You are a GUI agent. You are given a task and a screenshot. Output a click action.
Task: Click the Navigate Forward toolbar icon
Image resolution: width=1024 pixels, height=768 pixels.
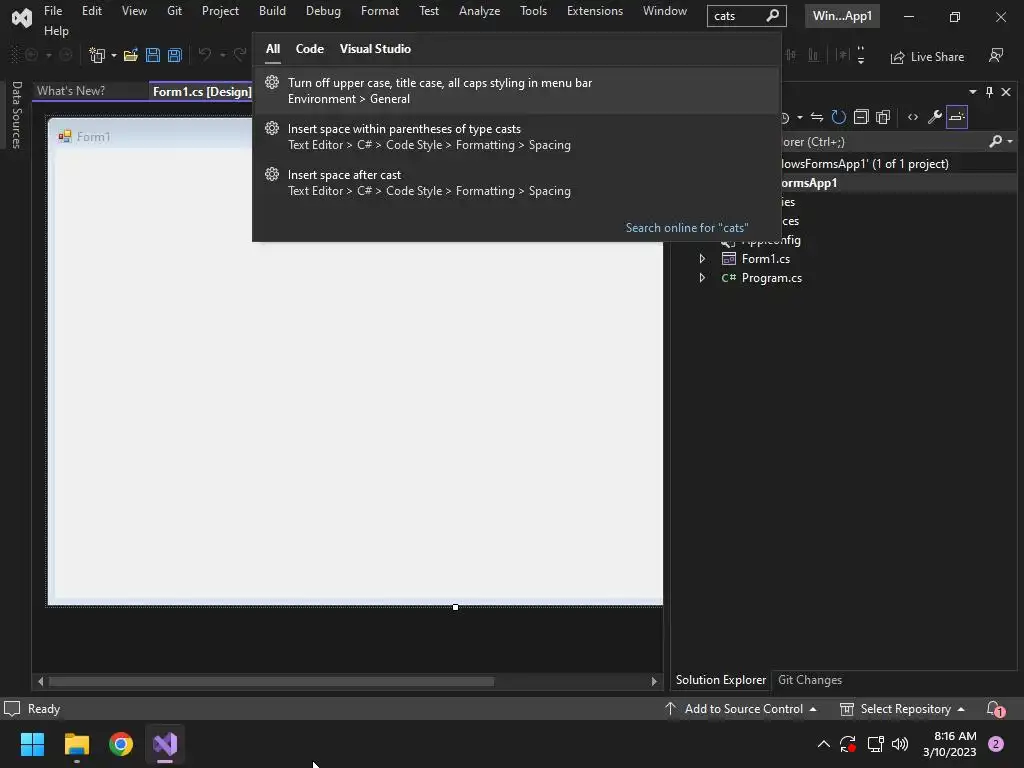(65, 56)
